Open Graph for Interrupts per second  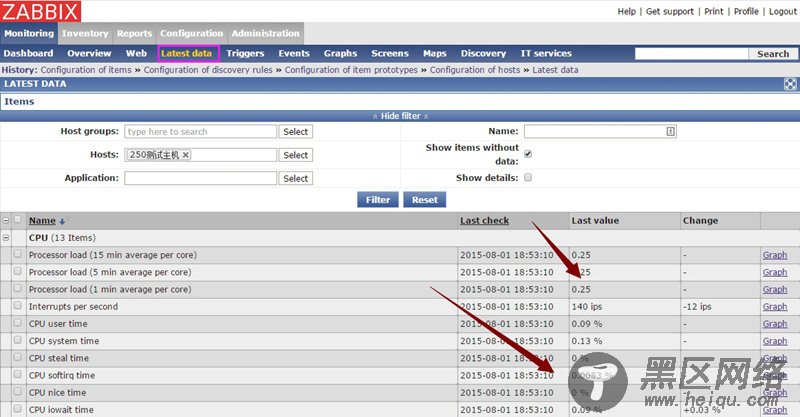pos(775,306)
